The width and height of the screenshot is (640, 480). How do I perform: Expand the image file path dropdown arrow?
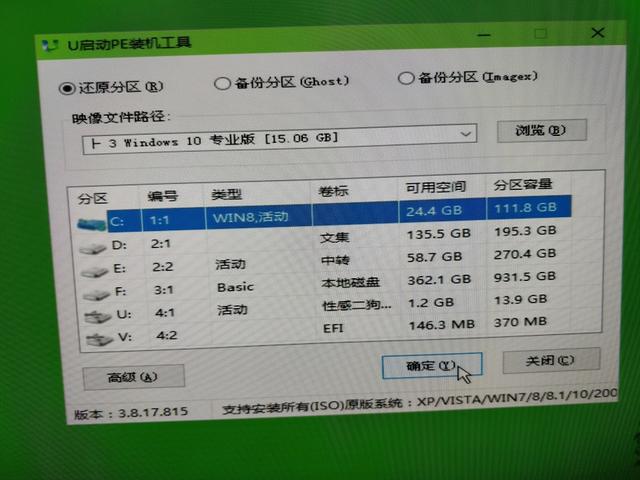(465, 134)
